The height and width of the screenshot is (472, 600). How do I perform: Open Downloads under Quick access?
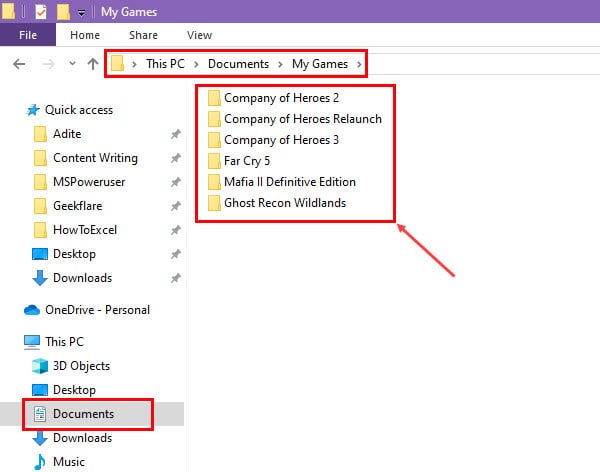pyautogui.click(x=82, y=278)
